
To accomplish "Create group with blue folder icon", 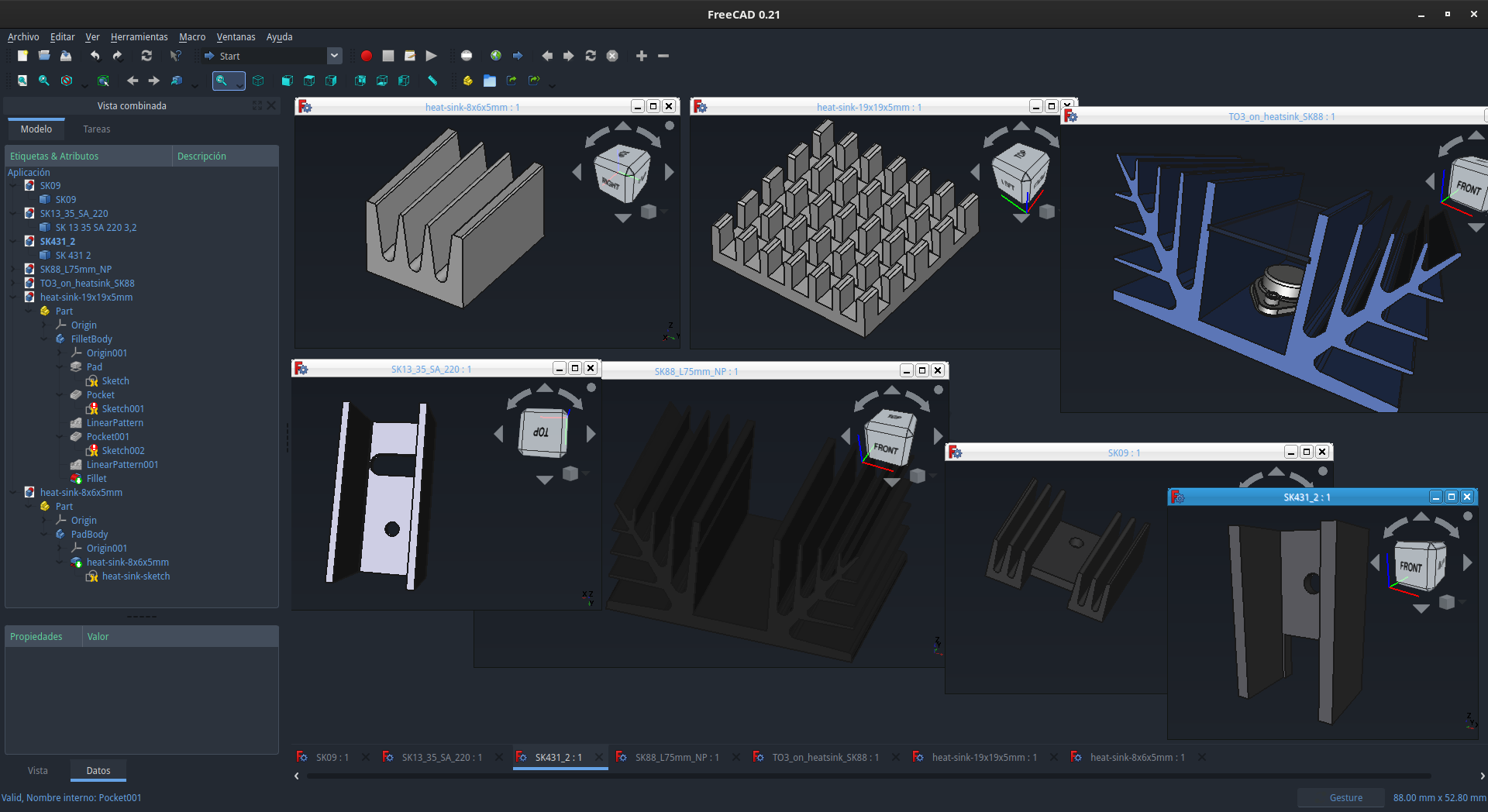I will click(x=490, y=81).
